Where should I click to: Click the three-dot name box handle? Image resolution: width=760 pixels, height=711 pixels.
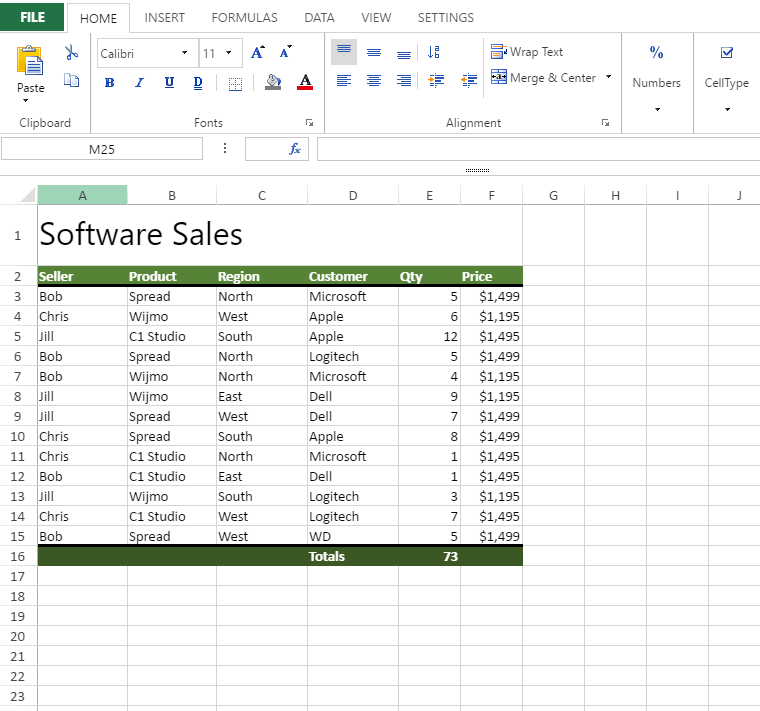coord(224,148)
